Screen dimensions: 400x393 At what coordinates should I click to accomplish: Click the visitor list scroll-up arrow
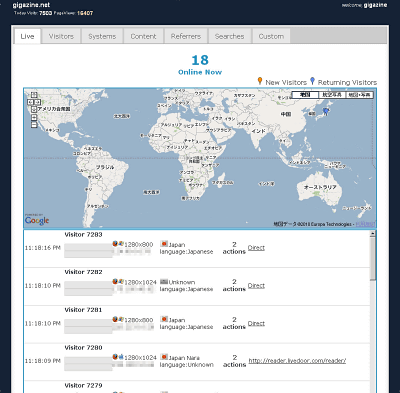(x=373, y=234)
